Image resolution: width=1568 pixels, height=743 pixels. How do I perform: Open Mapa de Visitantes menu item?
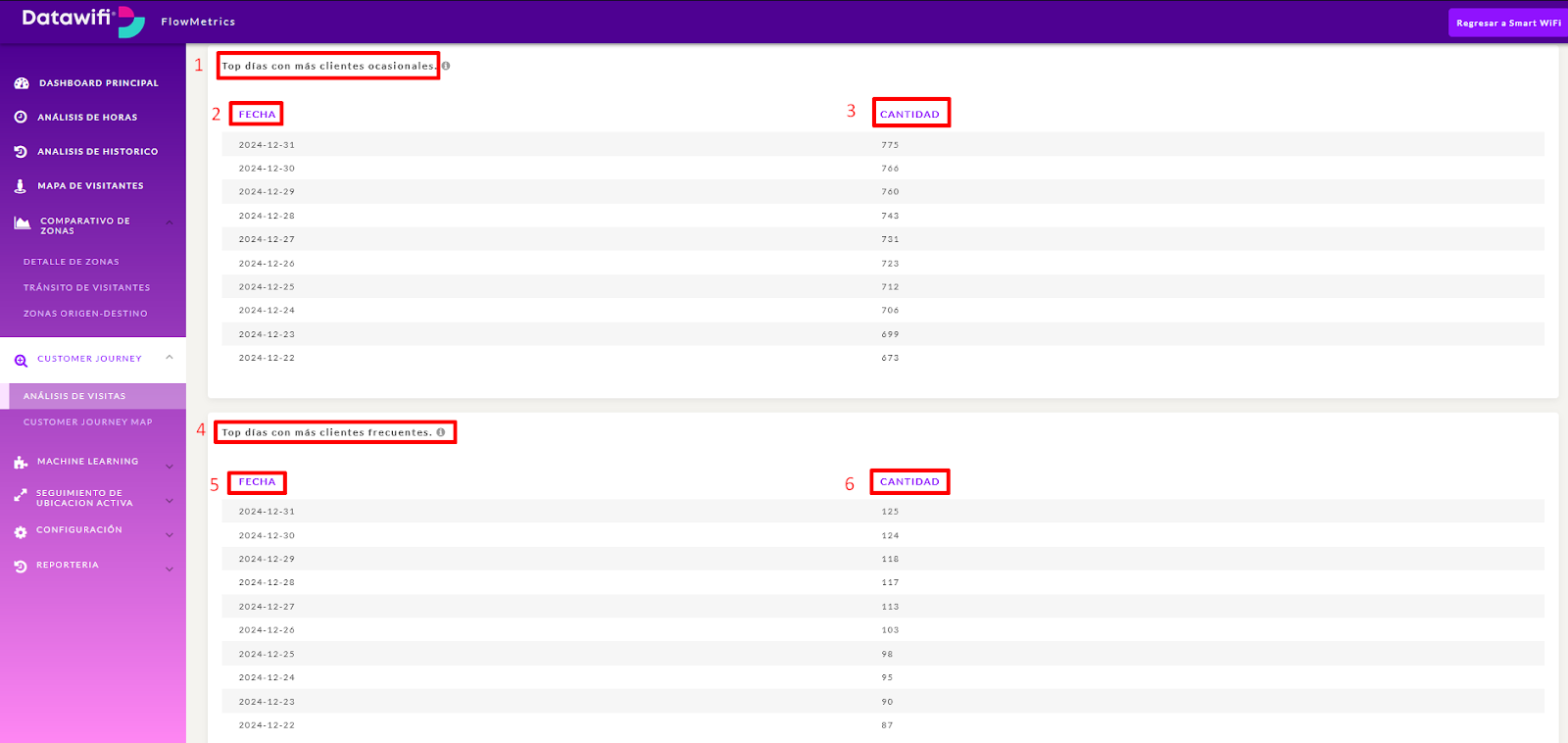click(93, 185)
